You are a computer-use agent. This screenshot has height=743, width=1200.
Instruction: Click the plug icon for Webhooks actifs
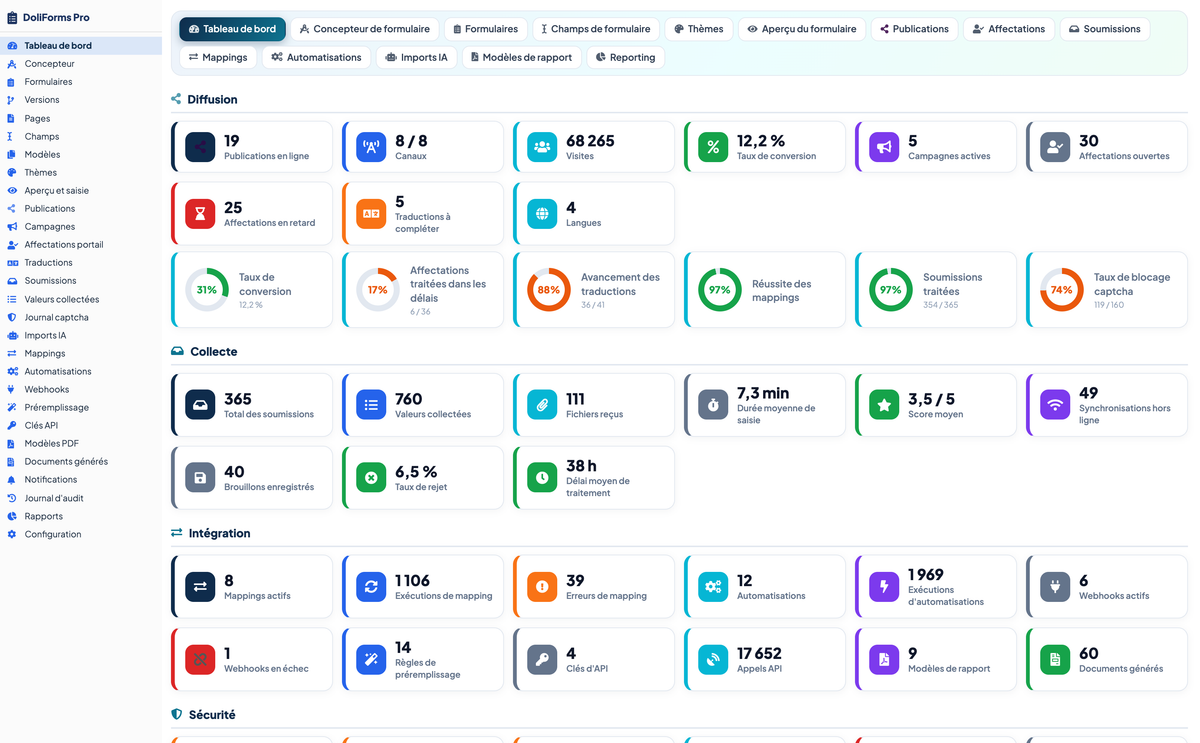[1055, 587]
